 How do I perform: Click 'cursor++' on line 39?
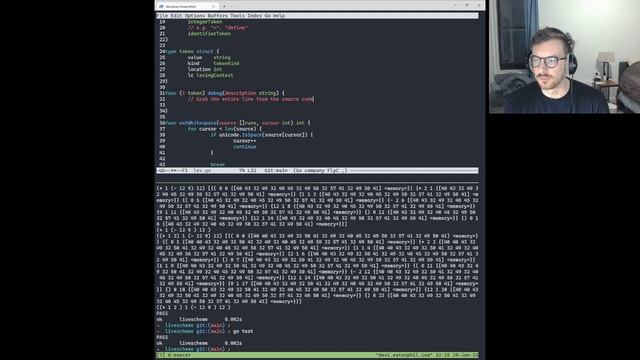pos(244,140)
